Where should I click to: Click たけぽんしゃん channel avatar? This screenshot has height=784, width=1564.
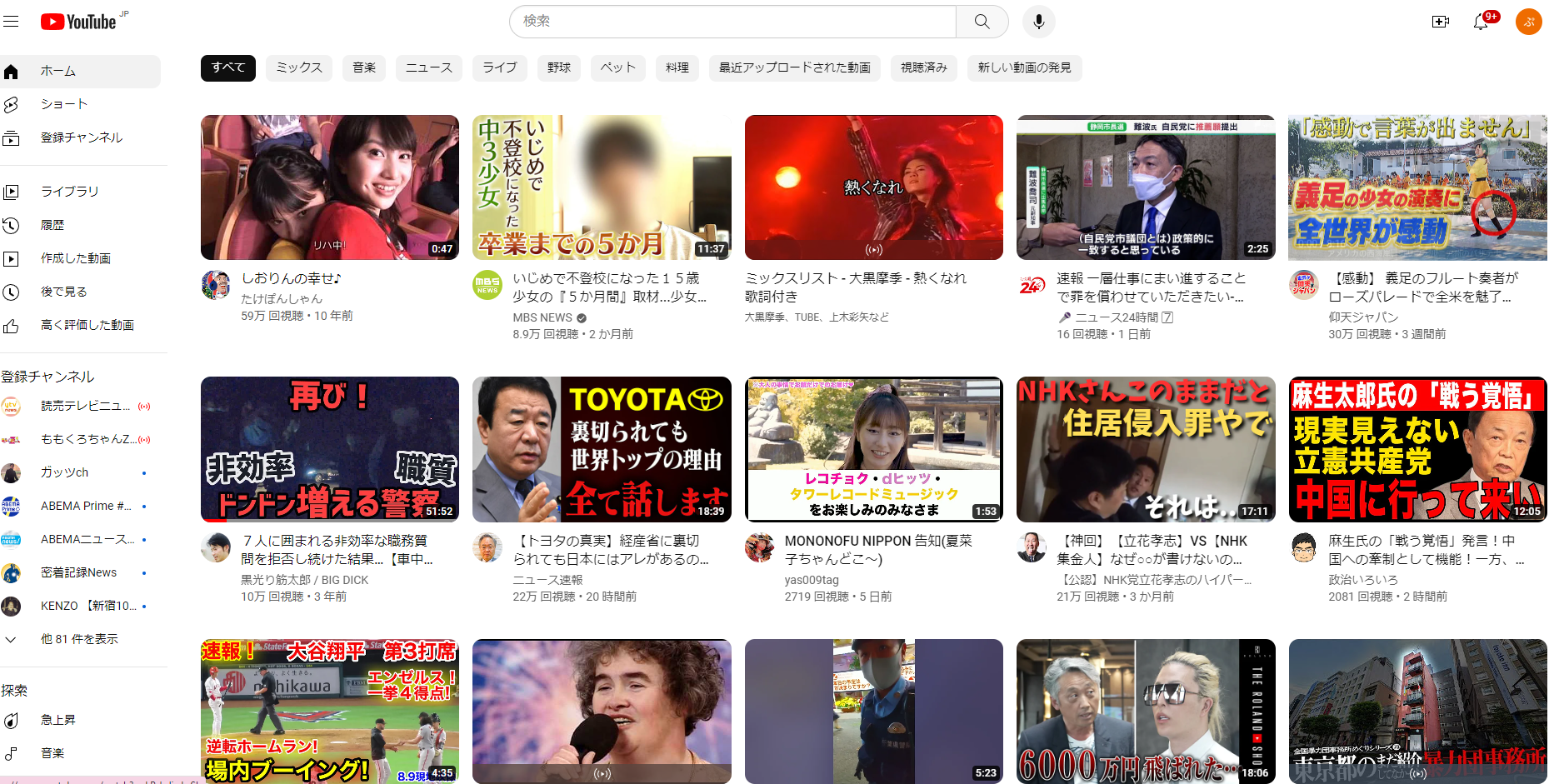coord(216,285)
